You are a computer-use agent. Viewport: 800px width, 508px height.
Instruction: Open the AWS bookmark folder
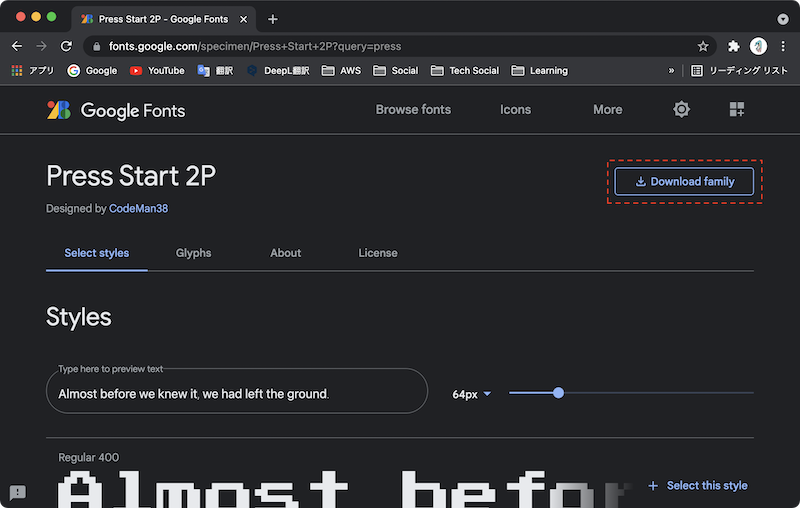(x=341, y=71)
